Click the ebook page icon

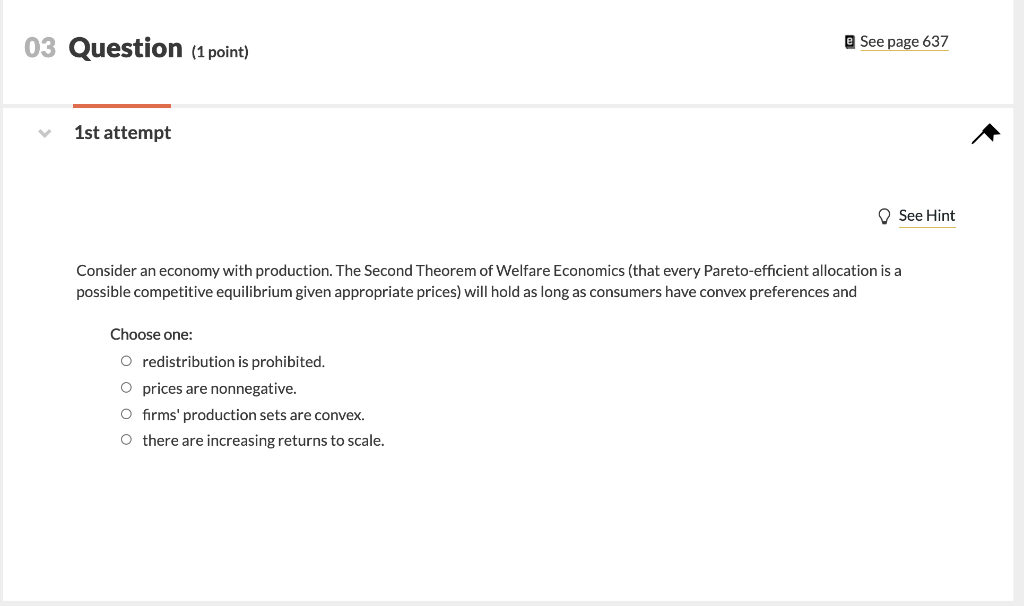(849, 42)
